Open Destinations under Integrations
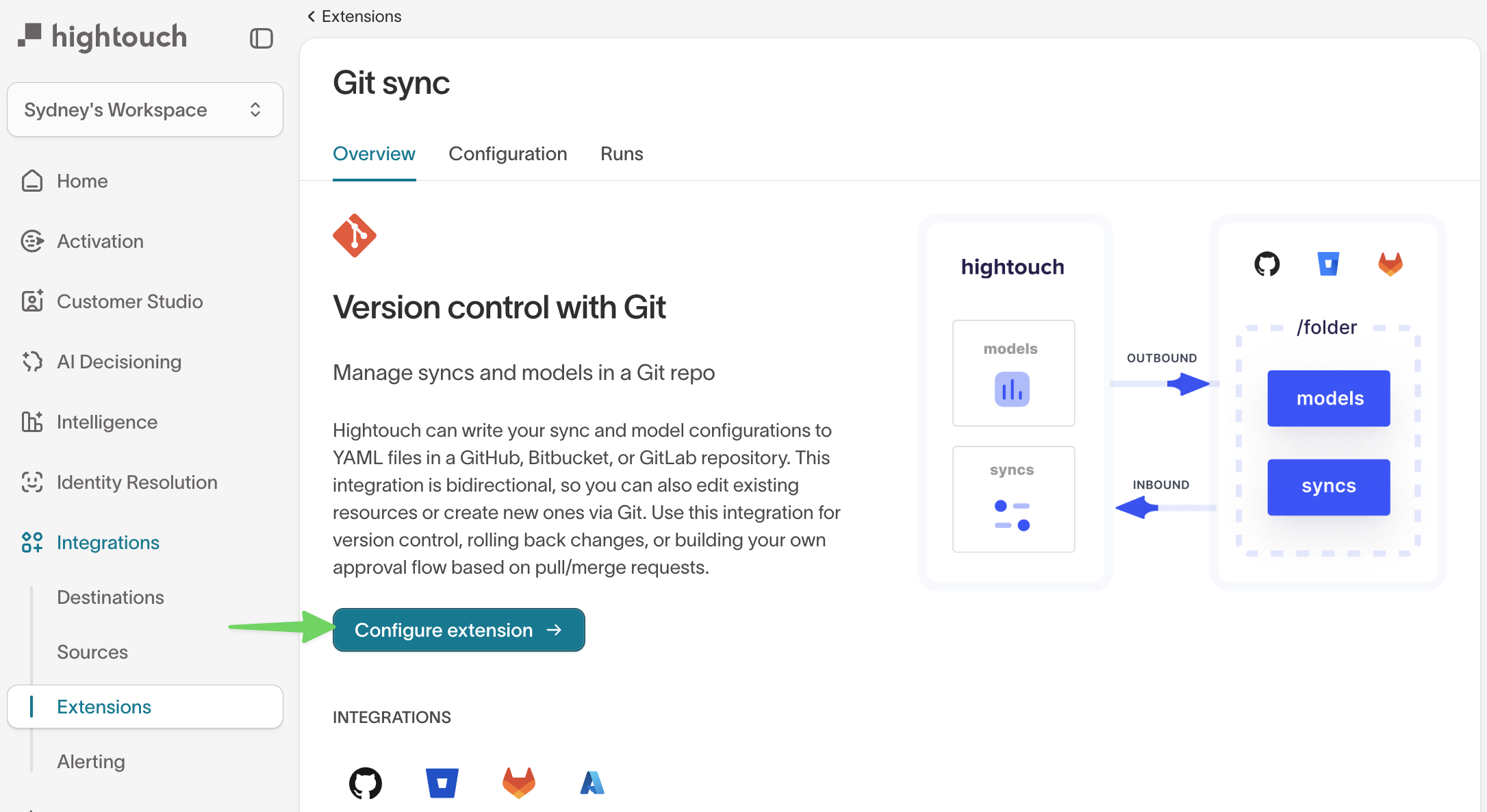1487x812 pixels. pyautogui.click(x=110, y=597)
